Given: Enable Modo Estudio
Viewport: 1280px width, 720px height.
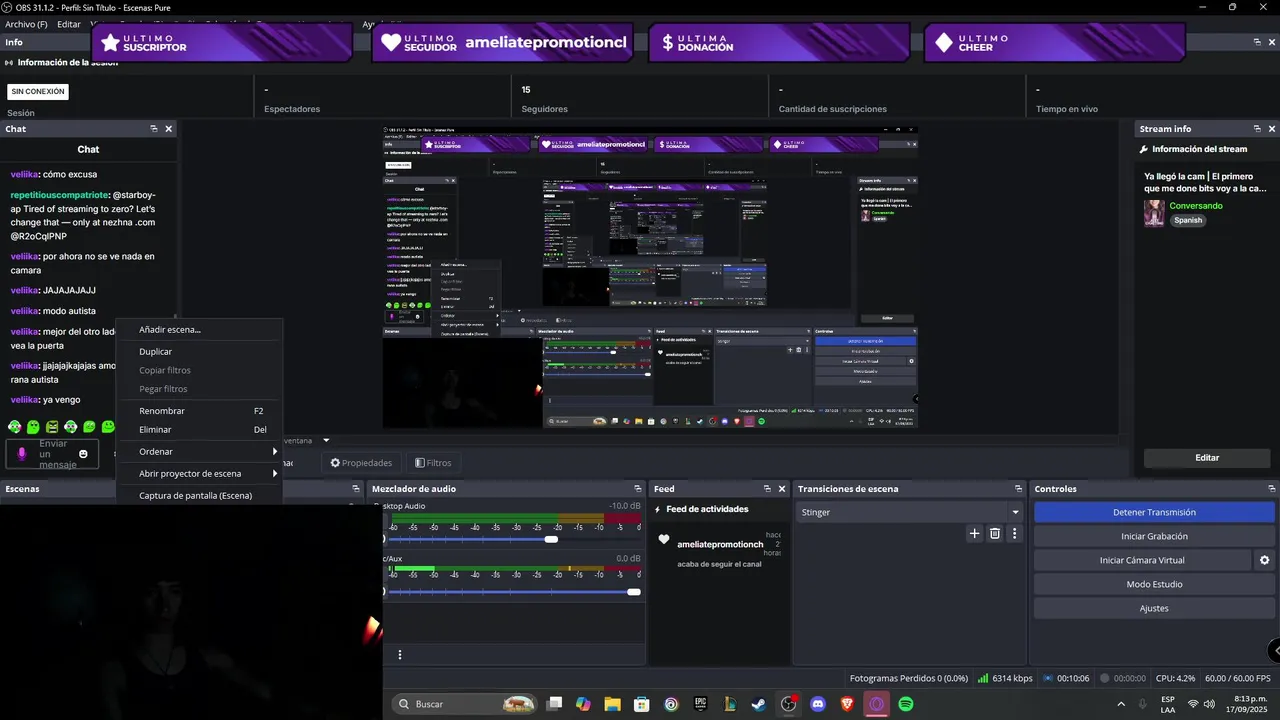Looking at the screenshot, I should [x=1154, y=584].
